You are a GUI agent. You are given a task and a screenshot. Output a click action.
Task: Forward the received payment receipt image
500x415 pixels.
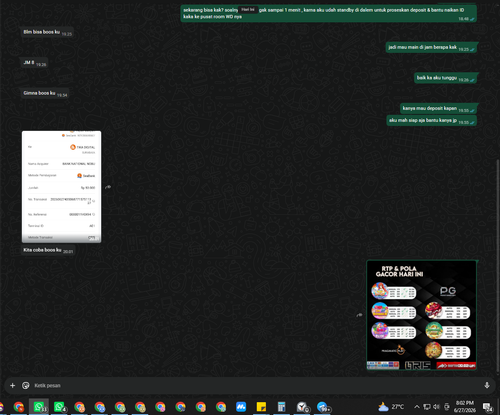108,187
